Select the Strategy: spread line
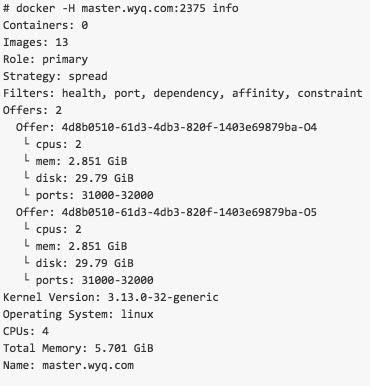Screen dimensions: 370x386 point(55,76)
